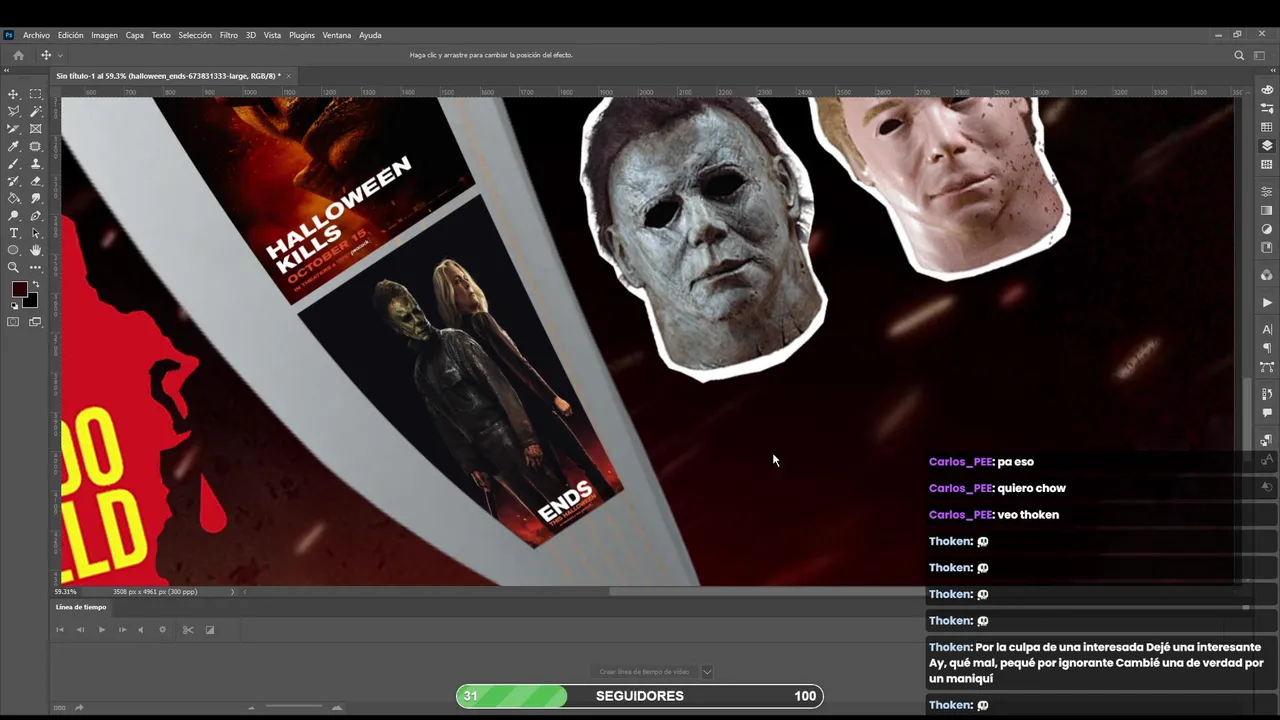Select the Zoom tool in the toolbox
Viewport: 1280px width, 720px height.
click(x=14, y=267)
